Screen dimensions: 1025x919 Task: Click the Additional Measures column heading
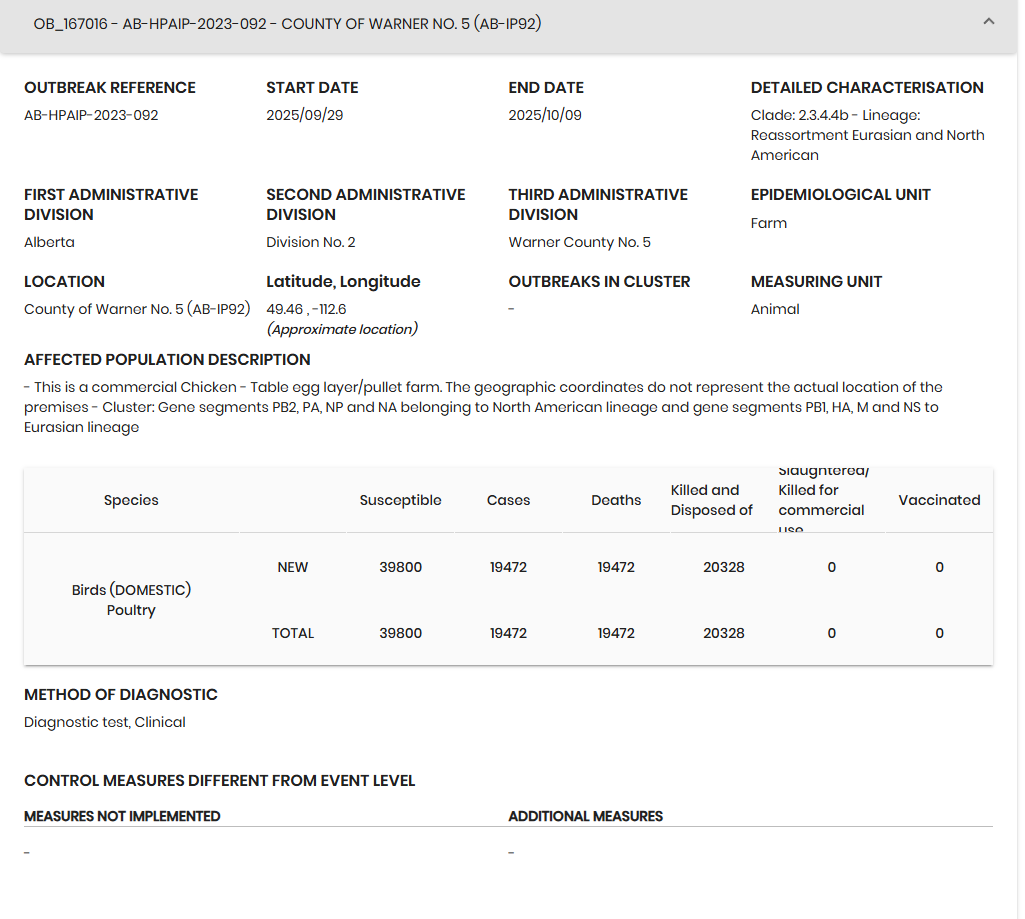pos(585,816)
